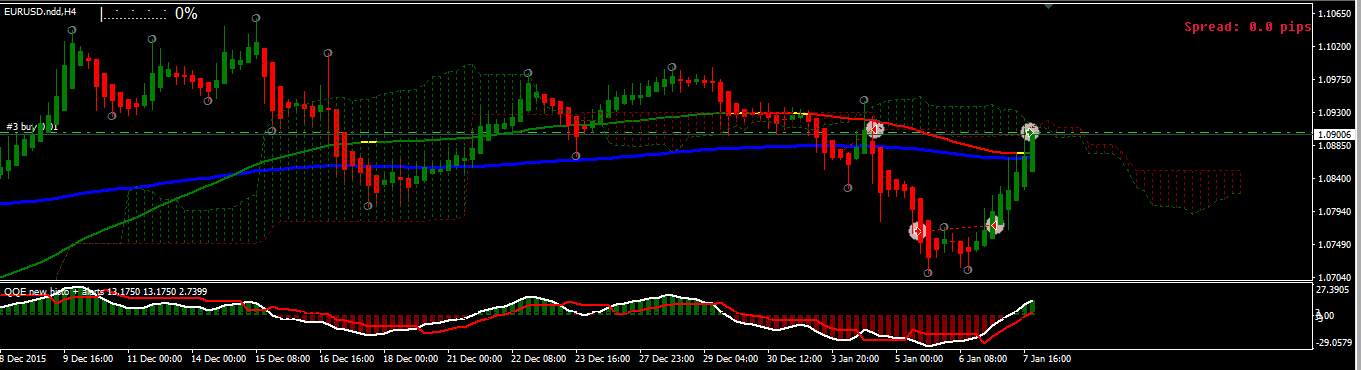The height and width of the screenshot is (370, 1361).
Task: Click the 3 Jan 20:00 time label
Action: 857,358
